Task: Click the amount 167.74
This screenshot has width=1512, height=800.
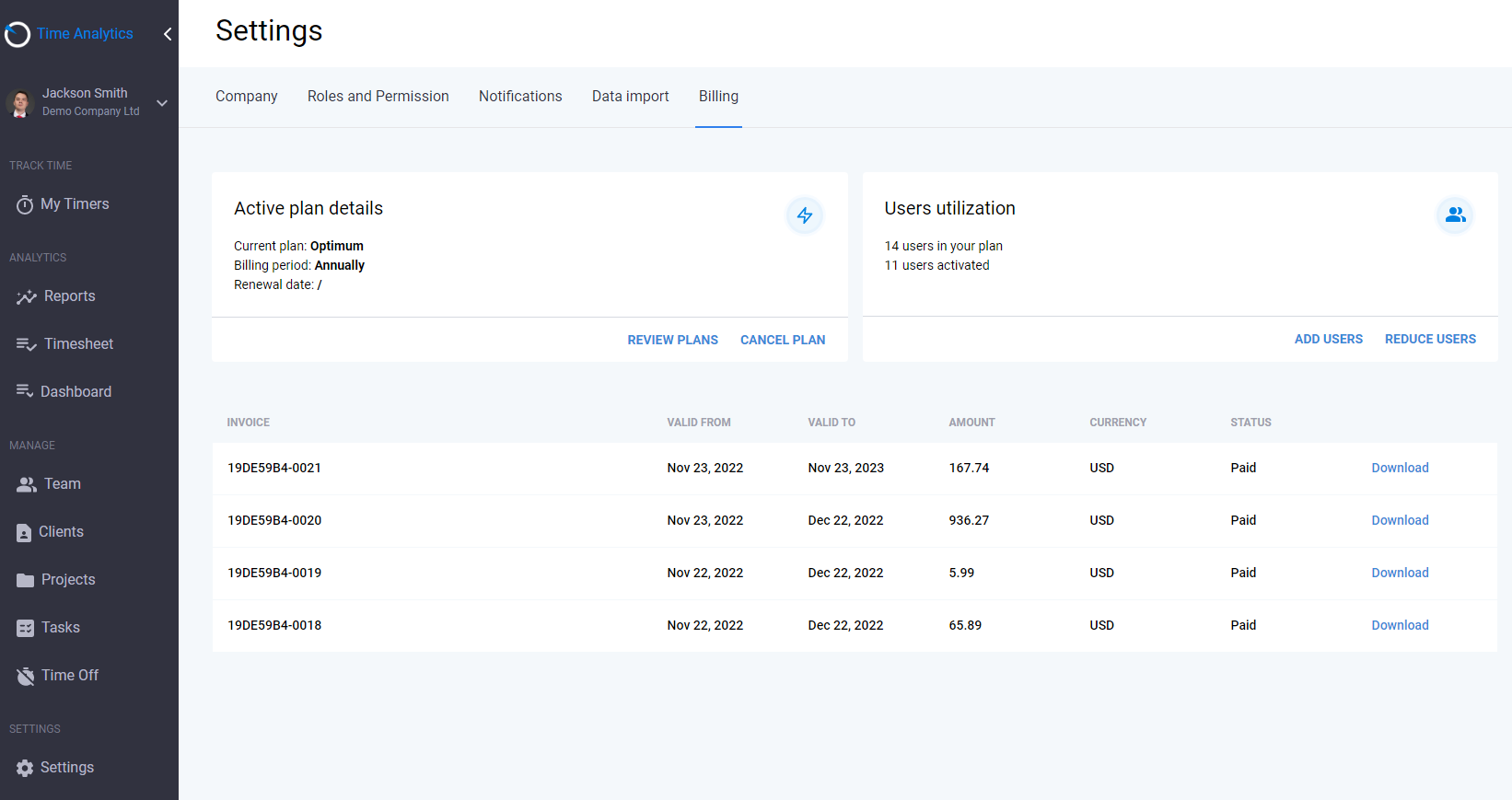Action: [x=969, y=468]
